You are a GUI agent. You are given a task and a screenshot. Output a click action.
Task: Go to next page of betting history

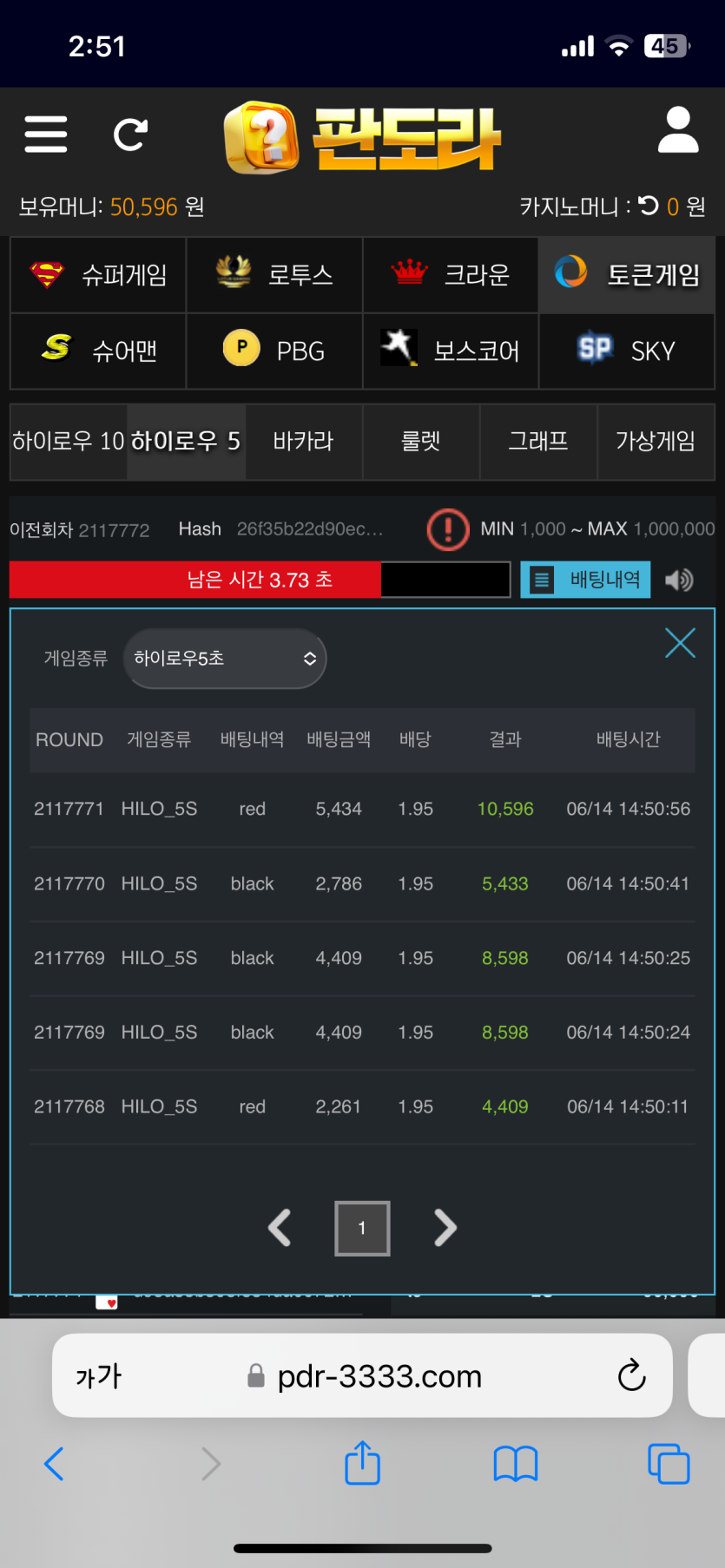pos(445,1228)
